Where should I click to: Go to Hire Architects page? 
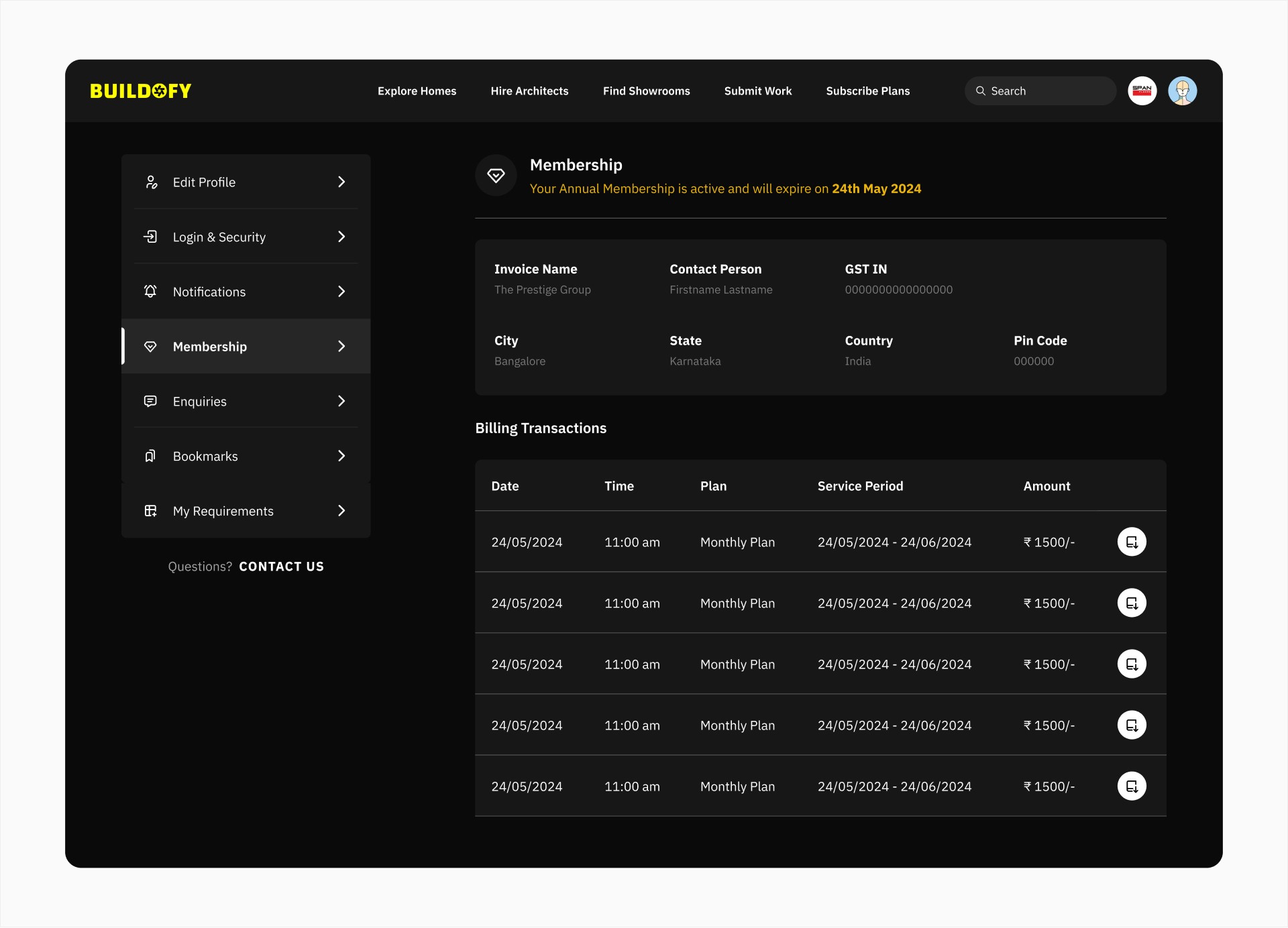529,91
